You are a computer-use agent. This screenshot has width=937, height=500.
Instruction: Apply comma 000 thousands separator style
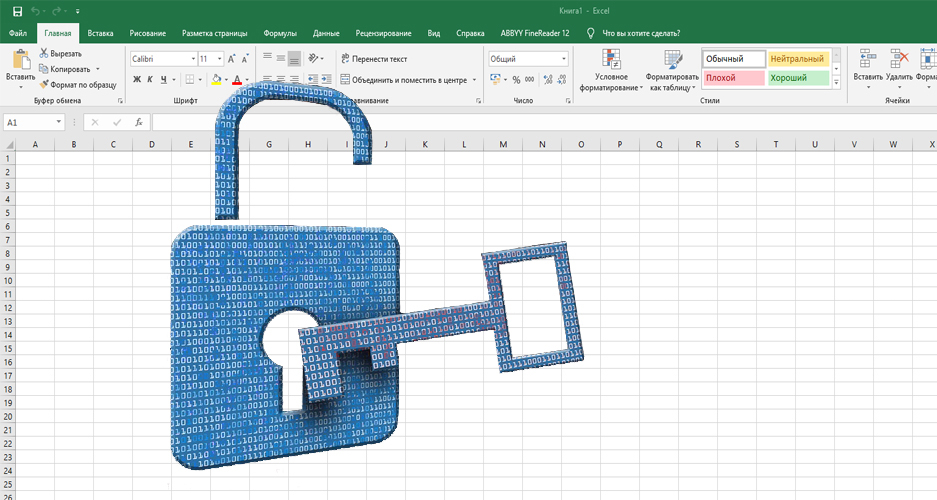529,79
